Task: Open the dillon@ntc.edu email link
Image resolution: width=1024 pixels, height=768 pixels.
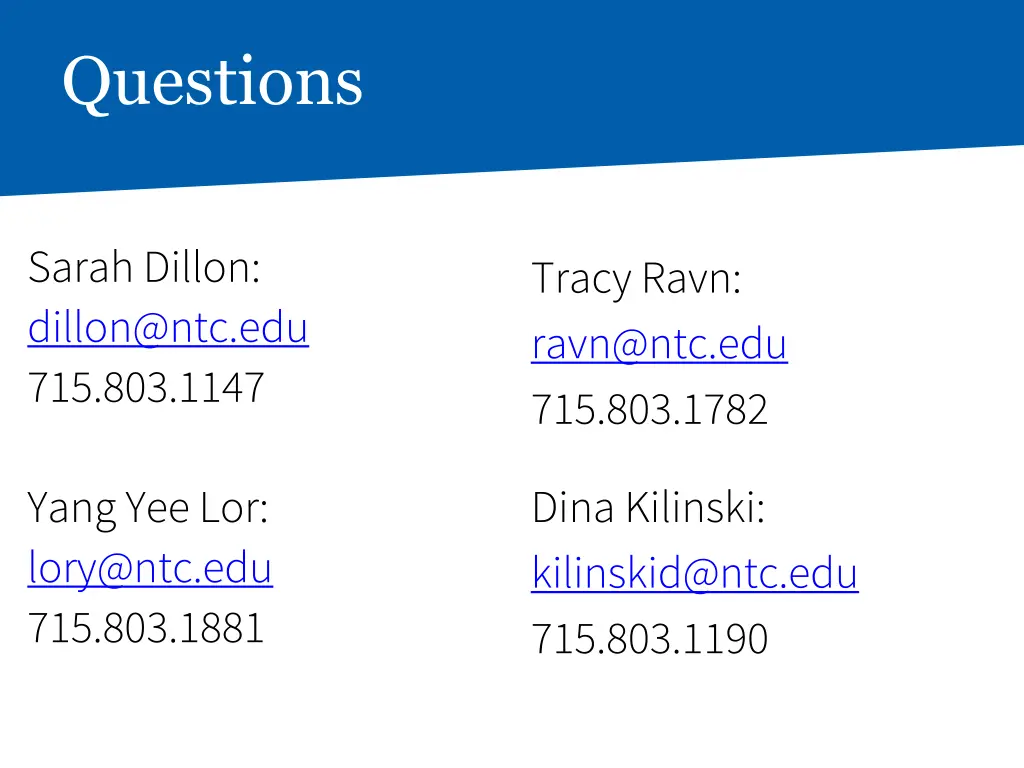Action: [x=168, y=327]
